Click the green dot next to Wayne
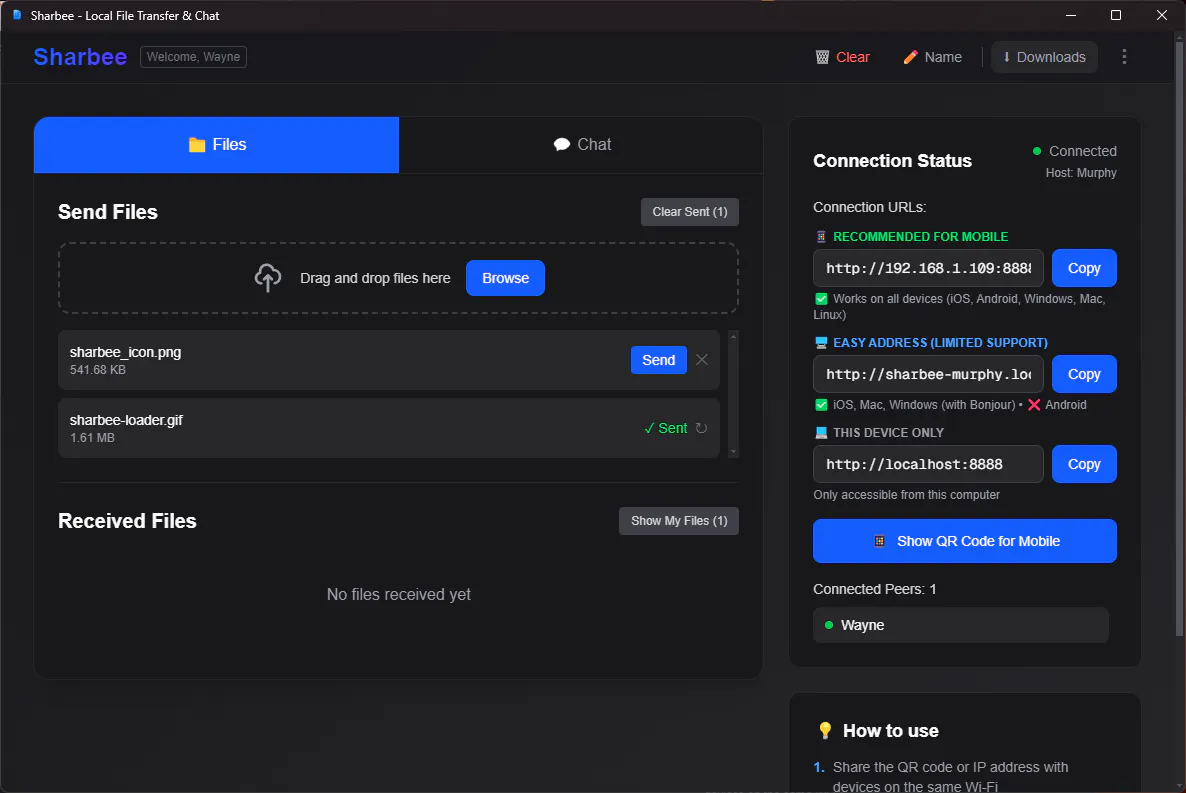 [829, 625]
